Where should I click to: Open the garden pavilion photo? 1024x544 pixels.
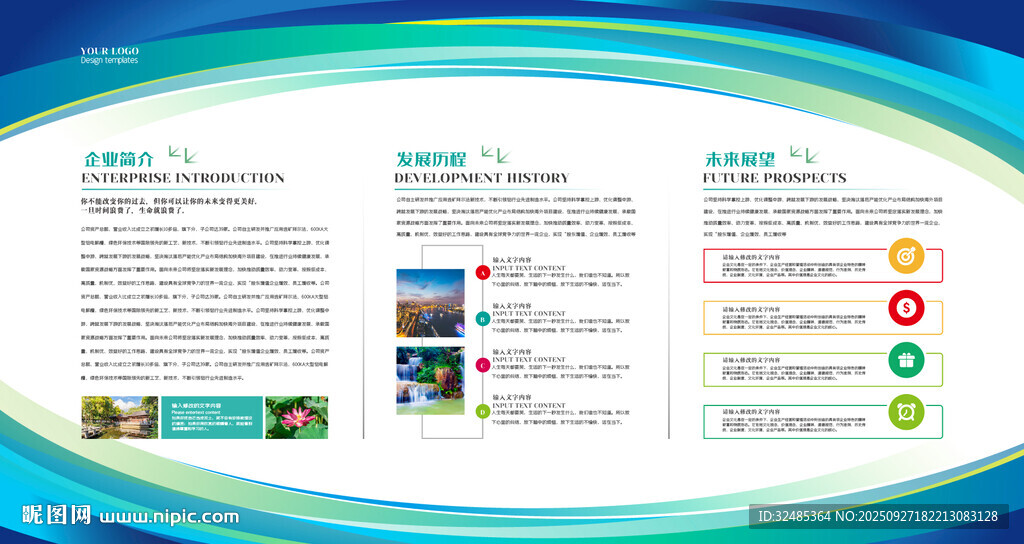120,417
